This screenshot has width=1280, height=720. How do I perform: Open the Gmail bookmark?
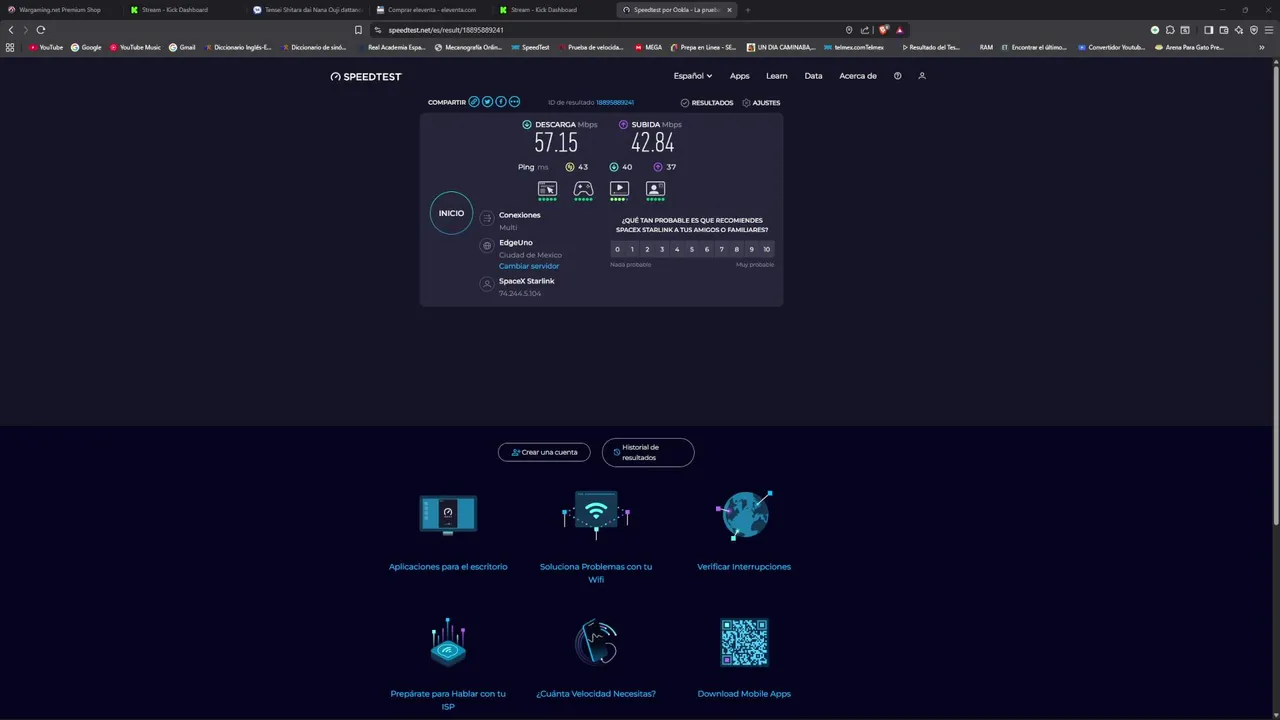point(182,47)
